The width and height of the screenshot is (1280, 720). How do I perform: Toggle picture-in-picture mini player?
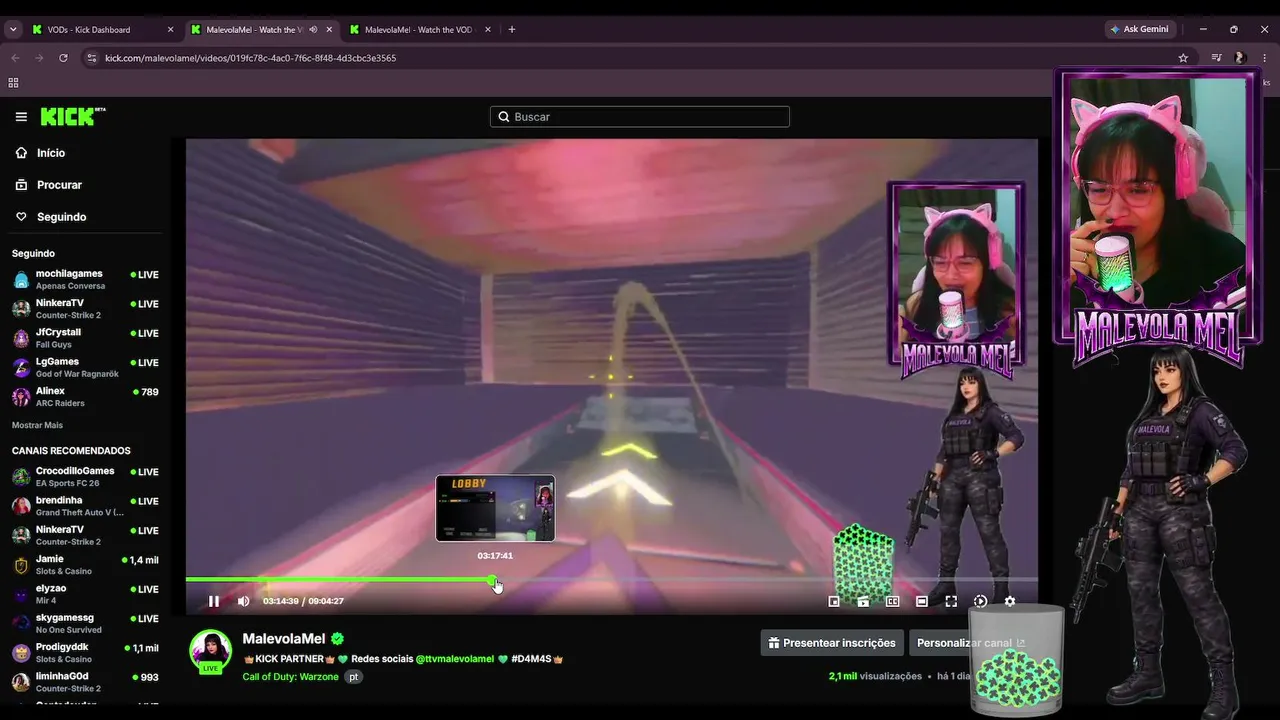coord(834,601)
